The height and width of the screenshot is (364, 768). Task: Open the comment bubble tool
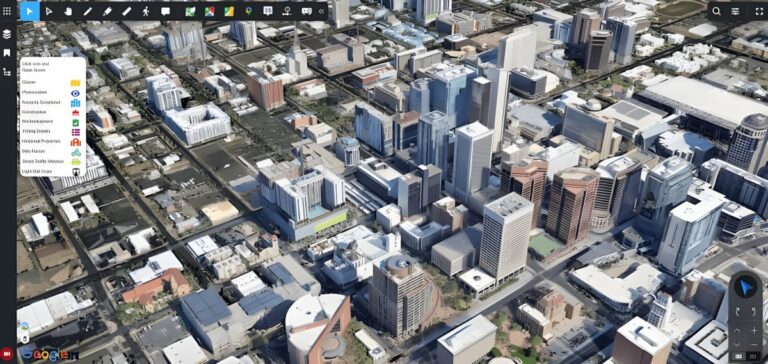pos(166,11)
